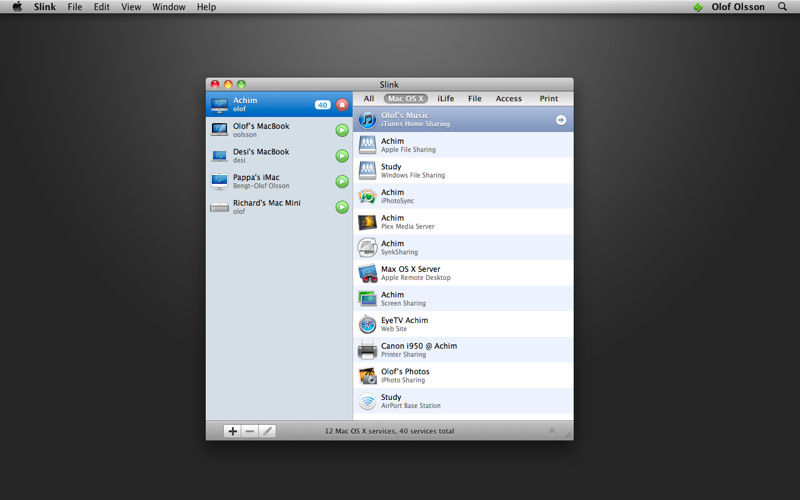Viewport: 800px width, 500px height.
Task: Open the Window menu
Action: point(169,7)
